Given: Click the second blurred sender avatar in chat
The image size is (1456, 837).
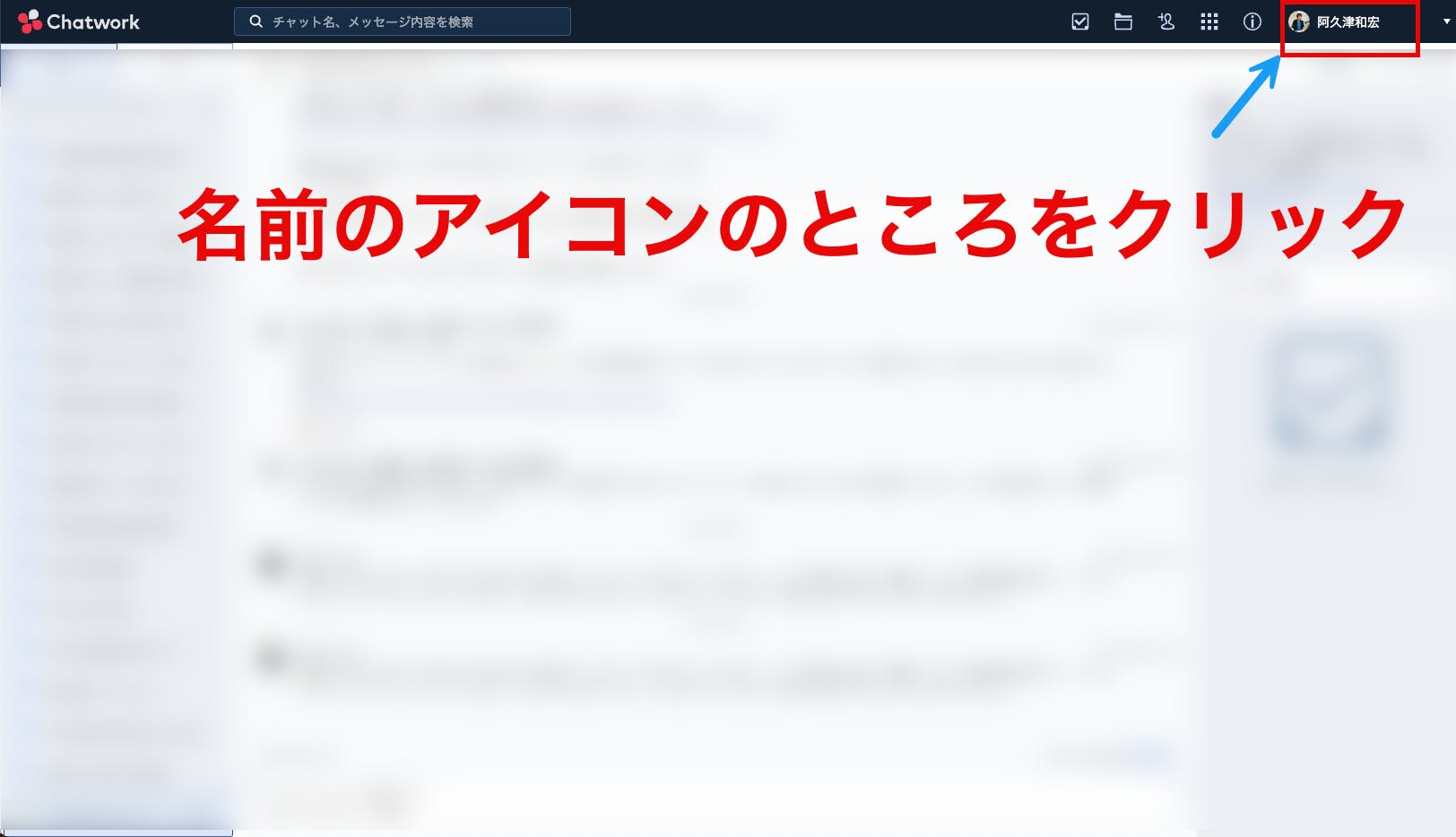Looking at the screenshot, I should [271, 659].
